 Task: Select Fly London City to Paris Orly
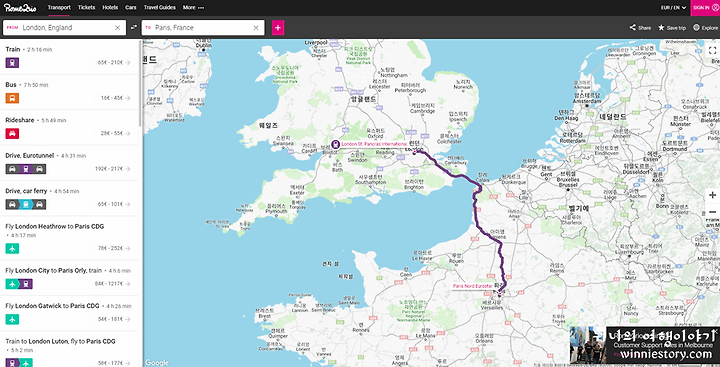click(69, 277)
